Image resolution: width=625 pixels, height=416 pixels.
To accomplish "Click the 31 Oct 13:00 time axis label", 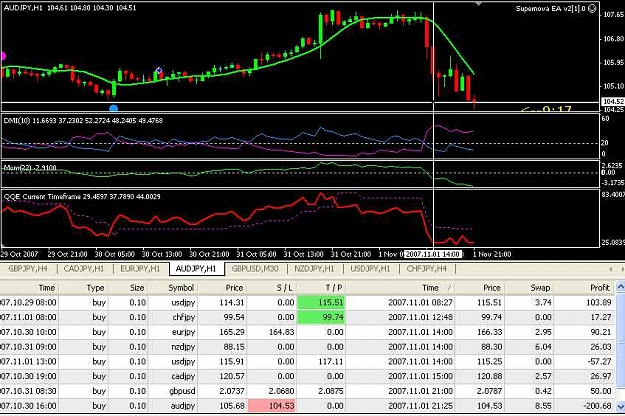I will [303, 254].
